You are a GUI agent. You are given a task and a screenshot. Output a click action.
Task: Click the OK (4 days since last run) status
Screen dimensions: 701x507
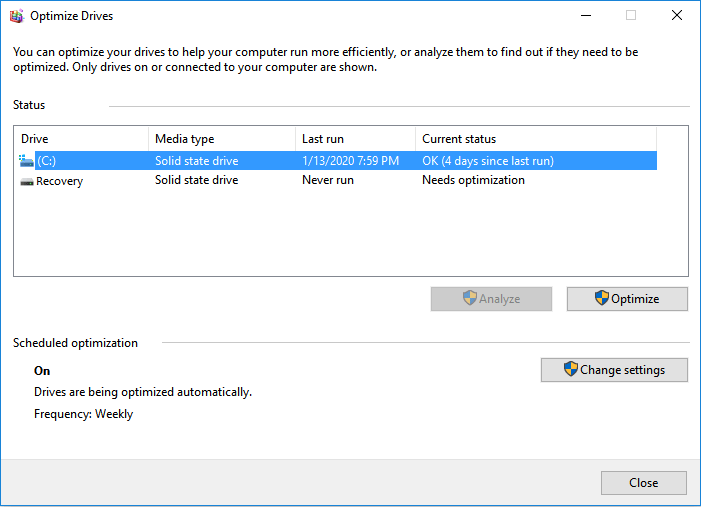pos(487,160)
